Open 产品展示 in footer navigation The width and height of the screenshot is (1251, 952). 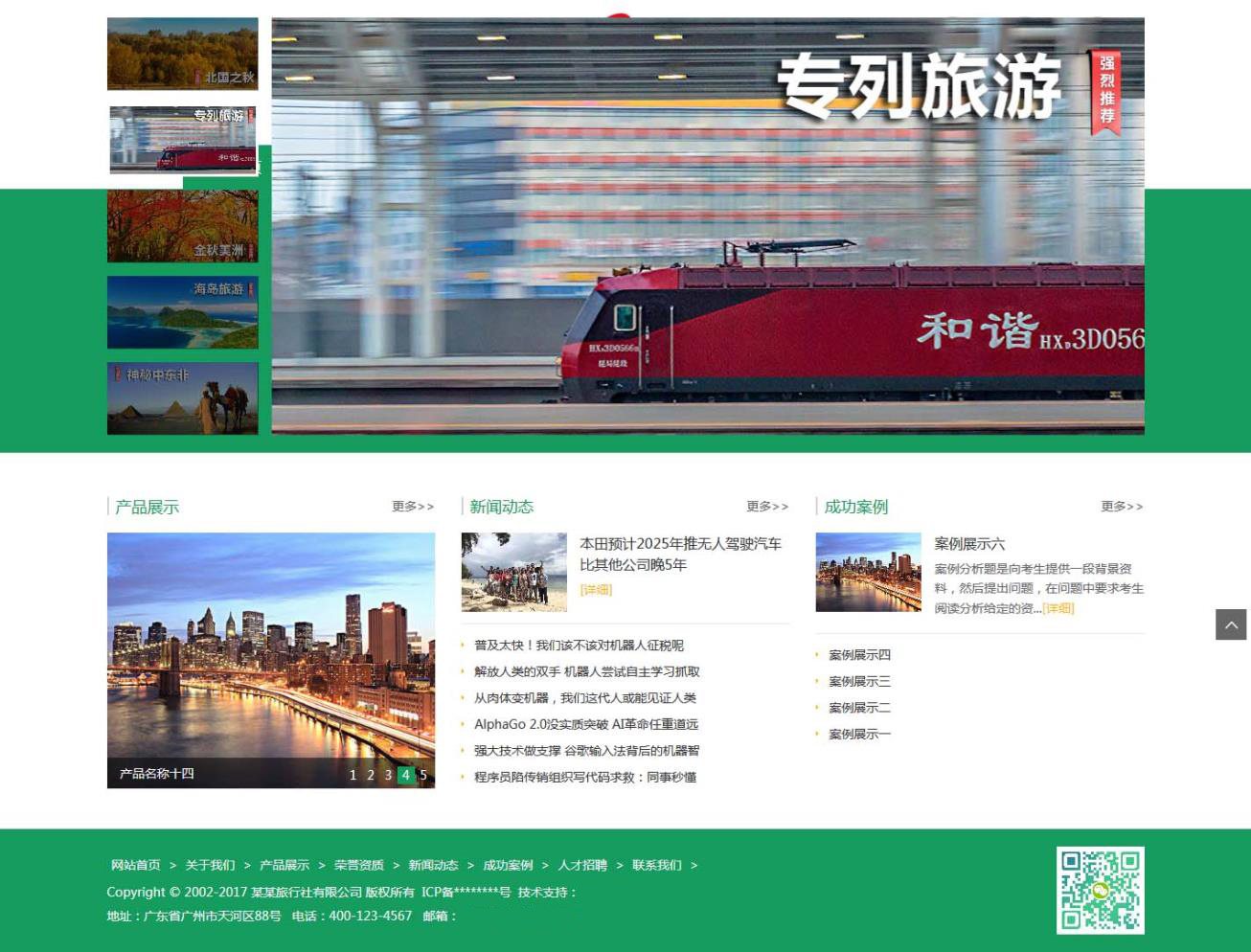pyautogui.click(x=284, y=865)
